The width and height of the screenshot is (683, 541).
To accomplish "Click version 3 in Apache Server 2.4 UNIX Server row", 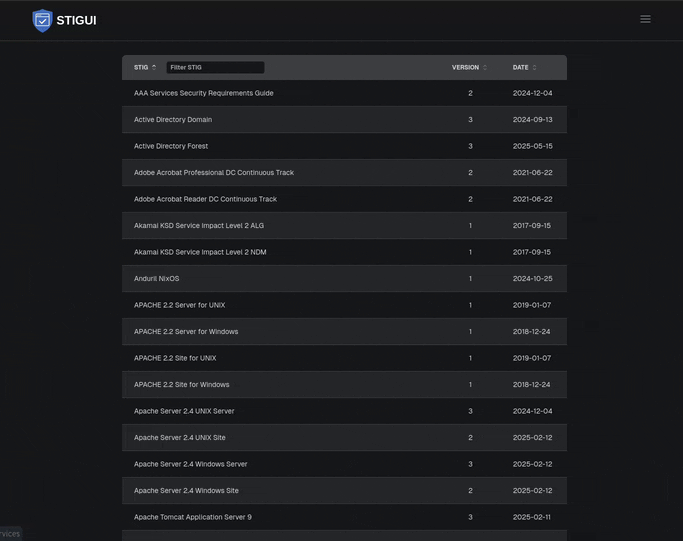I will click(470, 411).
